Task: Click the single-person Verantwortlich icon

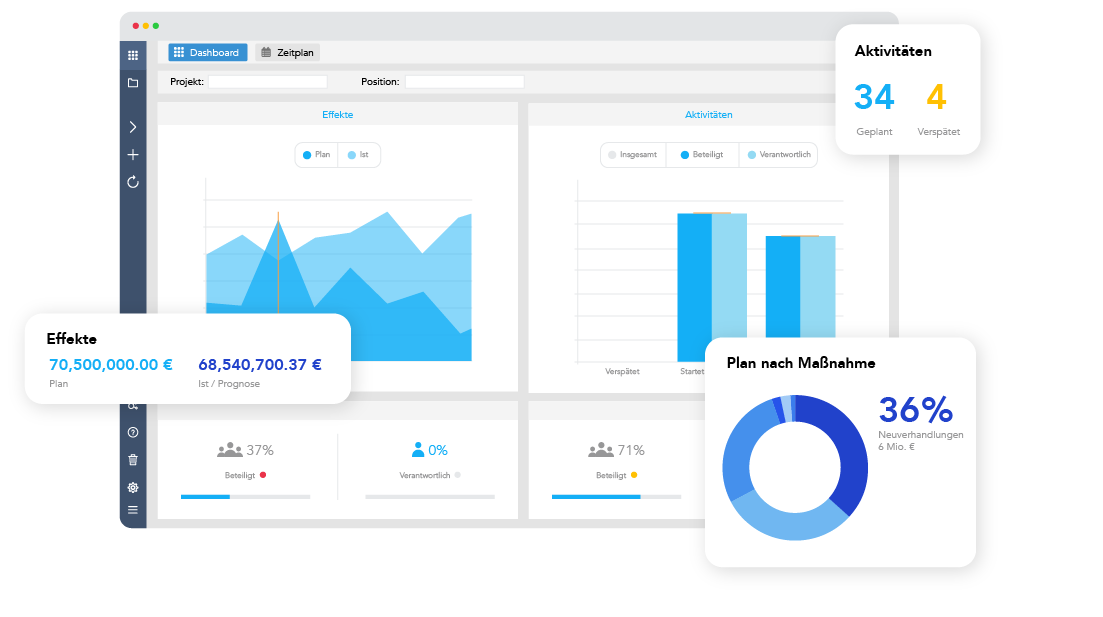Action: click(x=418, y=450)
